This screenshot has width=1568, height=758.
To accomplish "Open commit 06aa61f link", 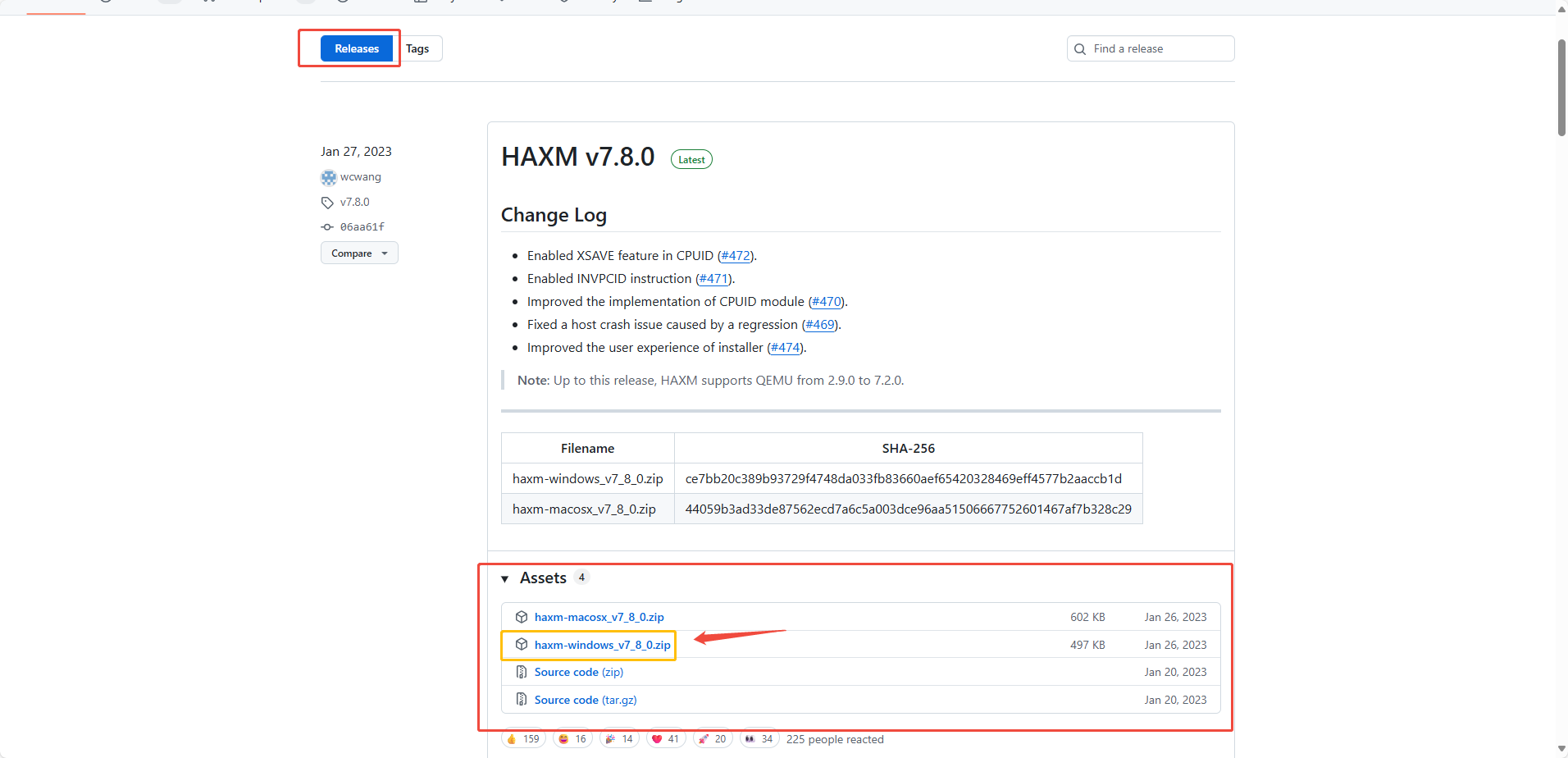I will tap(362, 227).
